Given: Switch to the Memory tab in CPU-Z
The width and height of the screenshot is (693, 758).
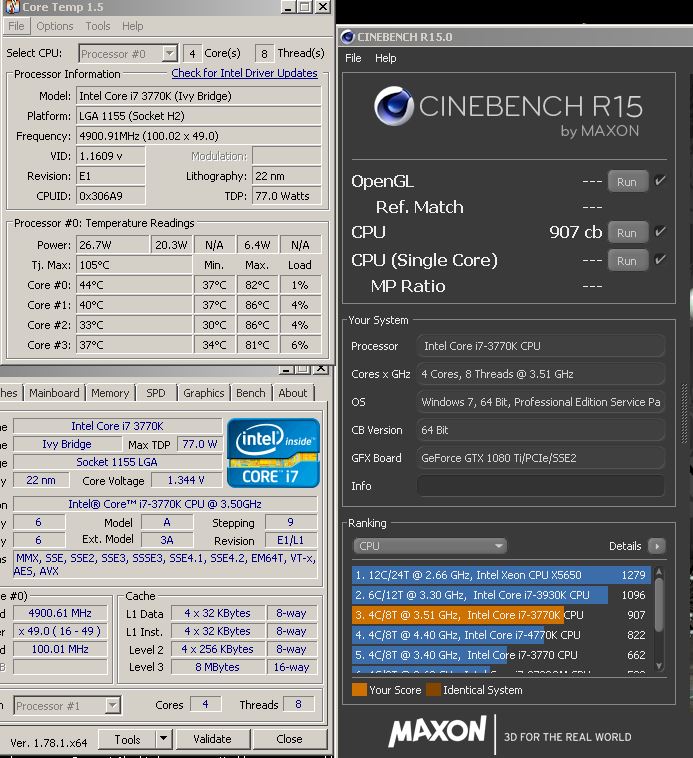Looking at the screenshot, I should pyautogui.click(x=110, y=393).
